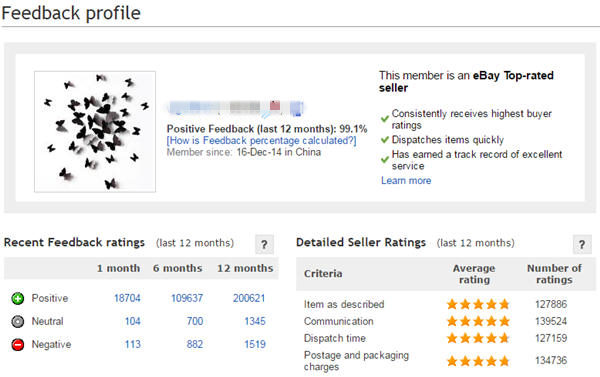Click the grey Neutral feedback icon

pos(18,322)
